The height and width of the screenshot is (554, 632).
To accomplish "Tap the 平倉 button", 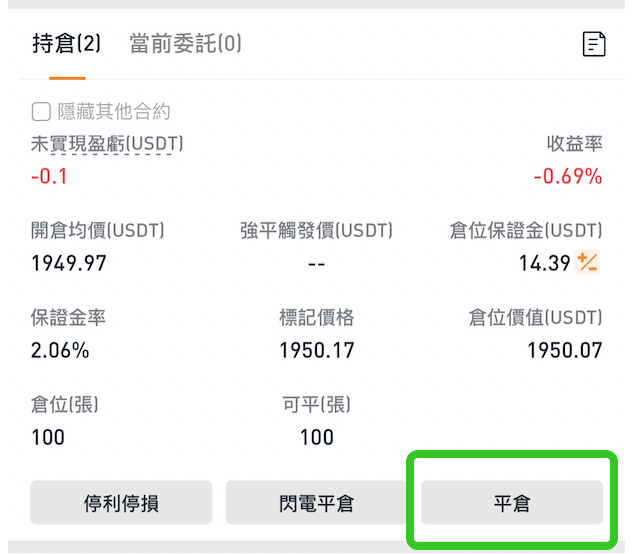I will tap(512, 502).
